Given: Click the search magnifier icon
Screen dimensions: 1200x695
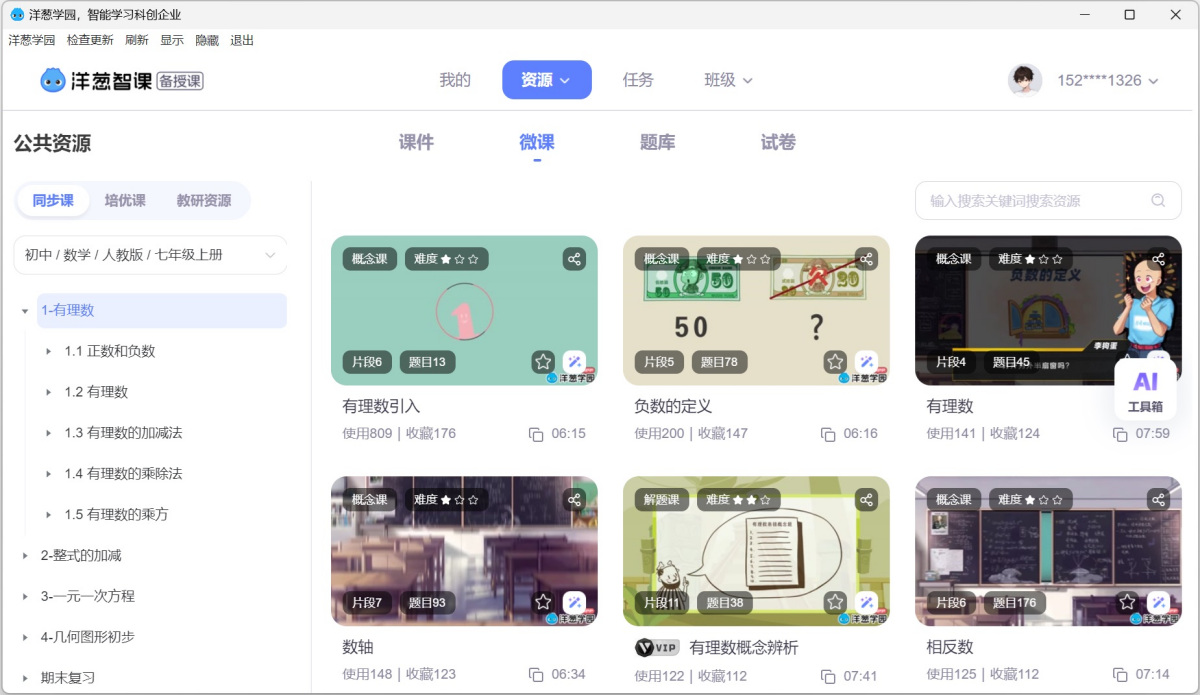Looking at the screenshot, I should [x=1158, y=200].
